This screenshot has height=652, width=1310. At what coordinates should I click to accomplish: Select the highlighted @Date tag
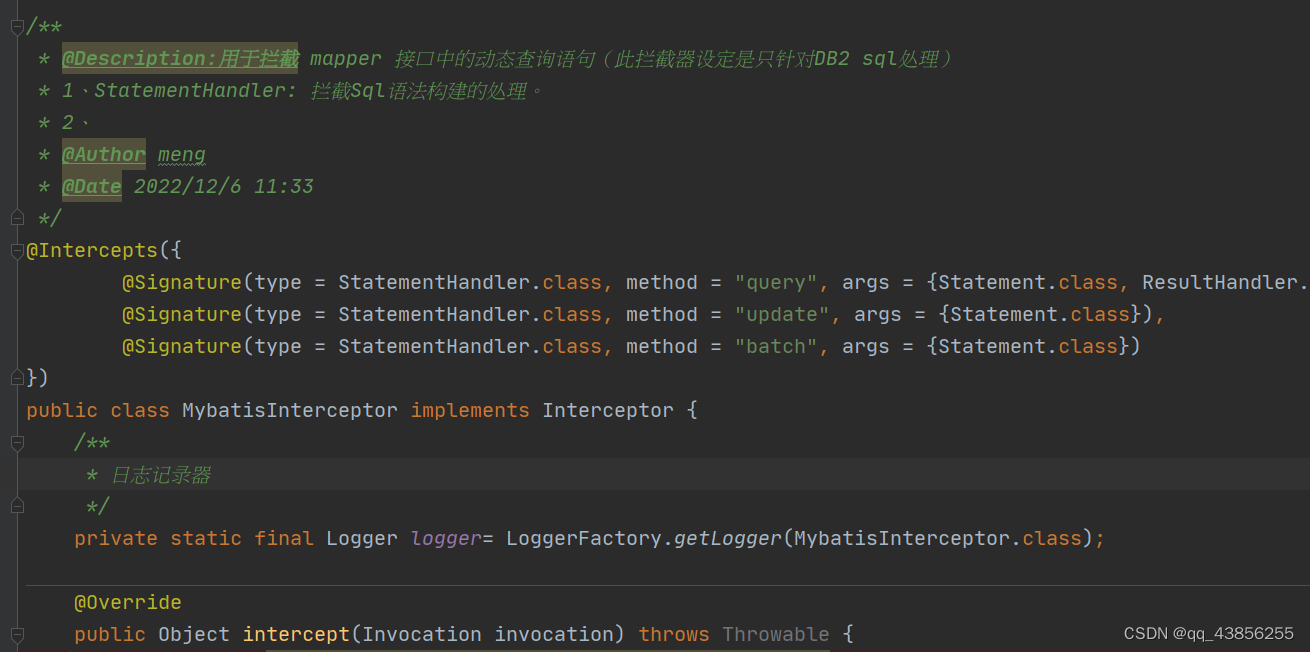[92, 186]
